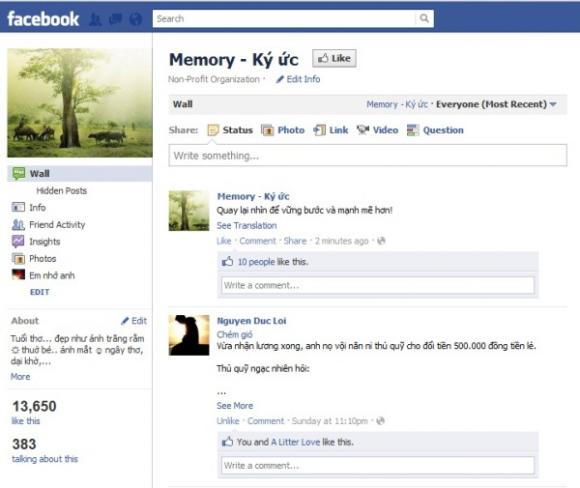Screen dimensions: 580x488
Task: Select the Video share option
Action: [x=377, y=130]
